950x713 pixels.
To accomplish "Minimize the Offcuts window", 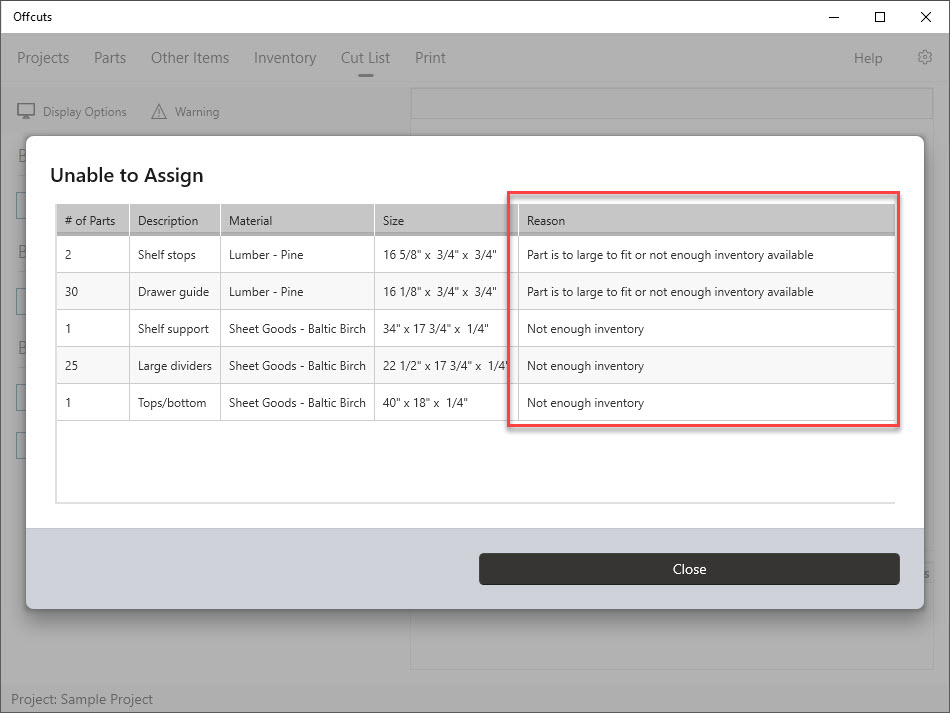I will click(834, 17).
